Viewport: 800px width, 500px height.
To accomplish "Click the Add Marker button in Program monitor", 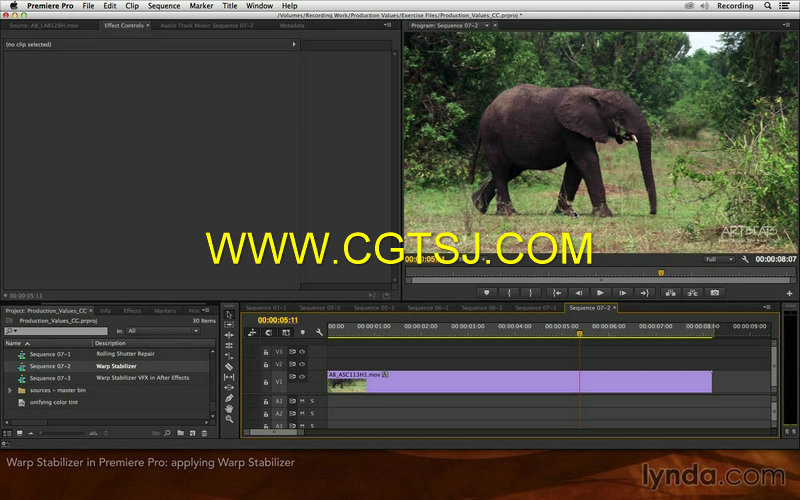I will tap(487, 293).
